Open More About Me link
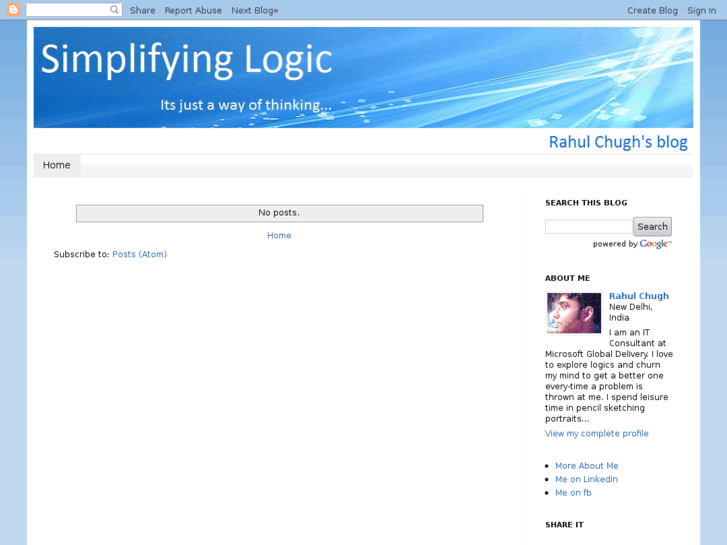Screen dimensions: 727x545 [x=587, y=466]
